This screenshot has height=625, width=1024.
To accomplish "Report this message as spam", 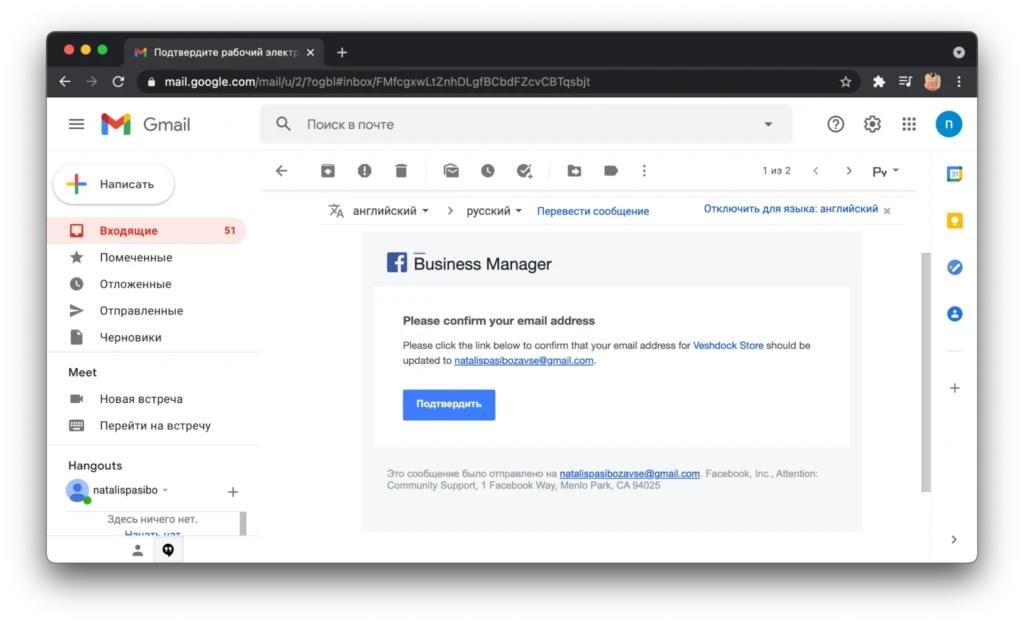I will pos(364,171).
